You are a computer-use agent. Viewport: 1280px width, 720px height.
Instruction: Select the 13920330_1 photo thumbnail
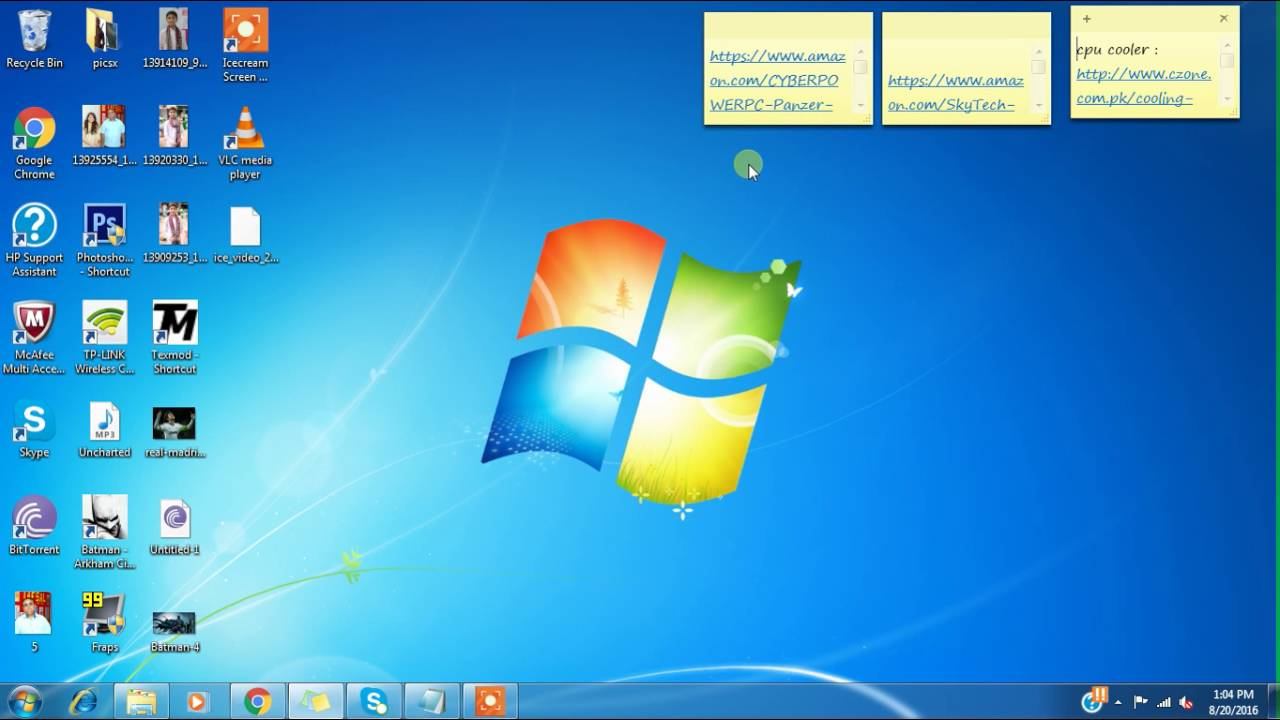[174, 135]
